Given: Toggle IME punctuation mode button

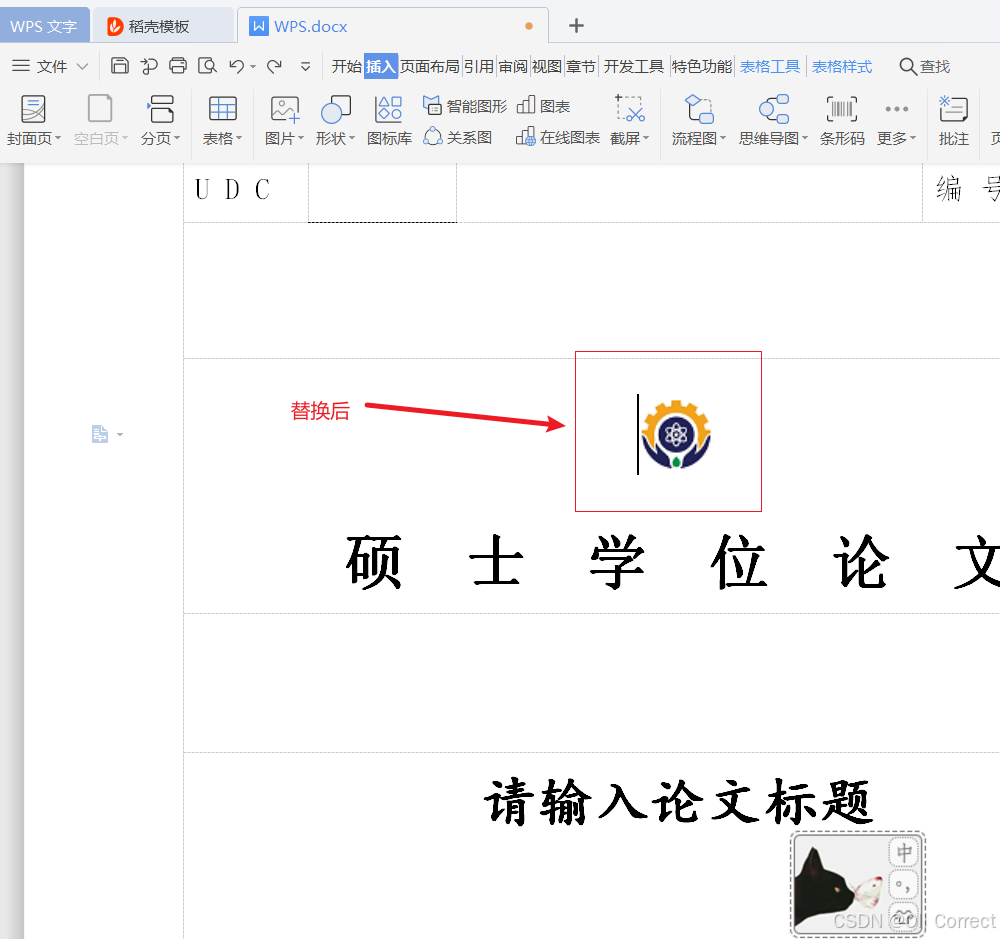Looking at the screenshot, I should [x=904, y=885].
